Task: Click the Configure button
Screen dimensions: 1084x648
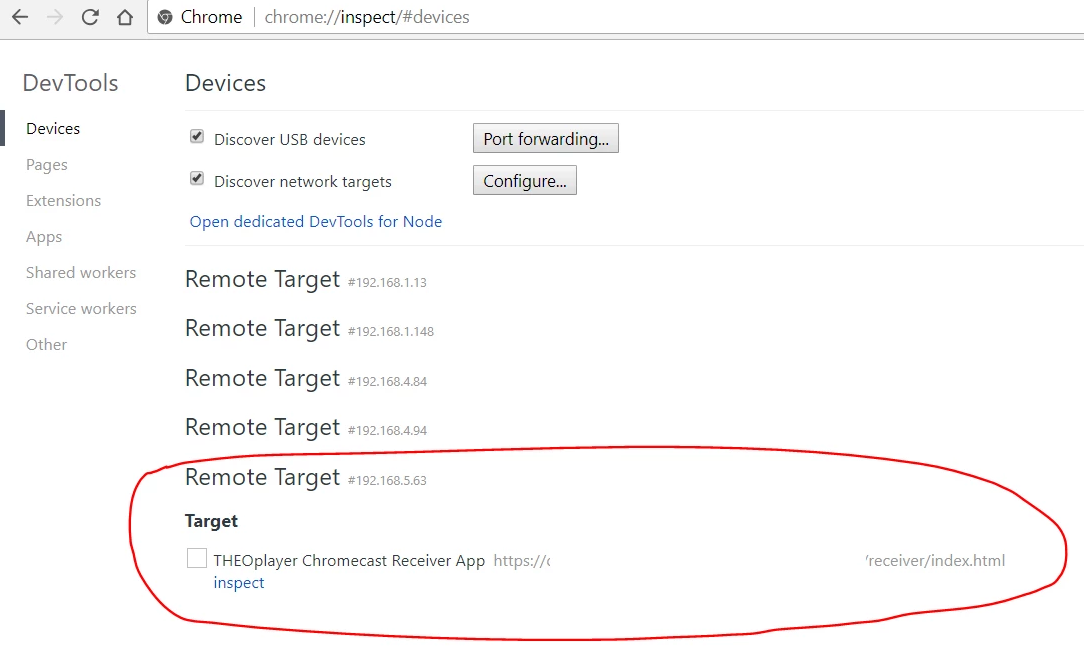Action: pyautogui.click(x=524, y=180)
